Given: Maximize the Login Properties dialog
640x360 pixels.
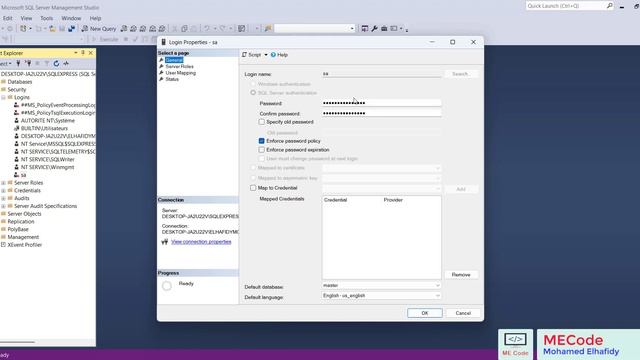Looking at the screenshot, I should (x=453, y=42).
